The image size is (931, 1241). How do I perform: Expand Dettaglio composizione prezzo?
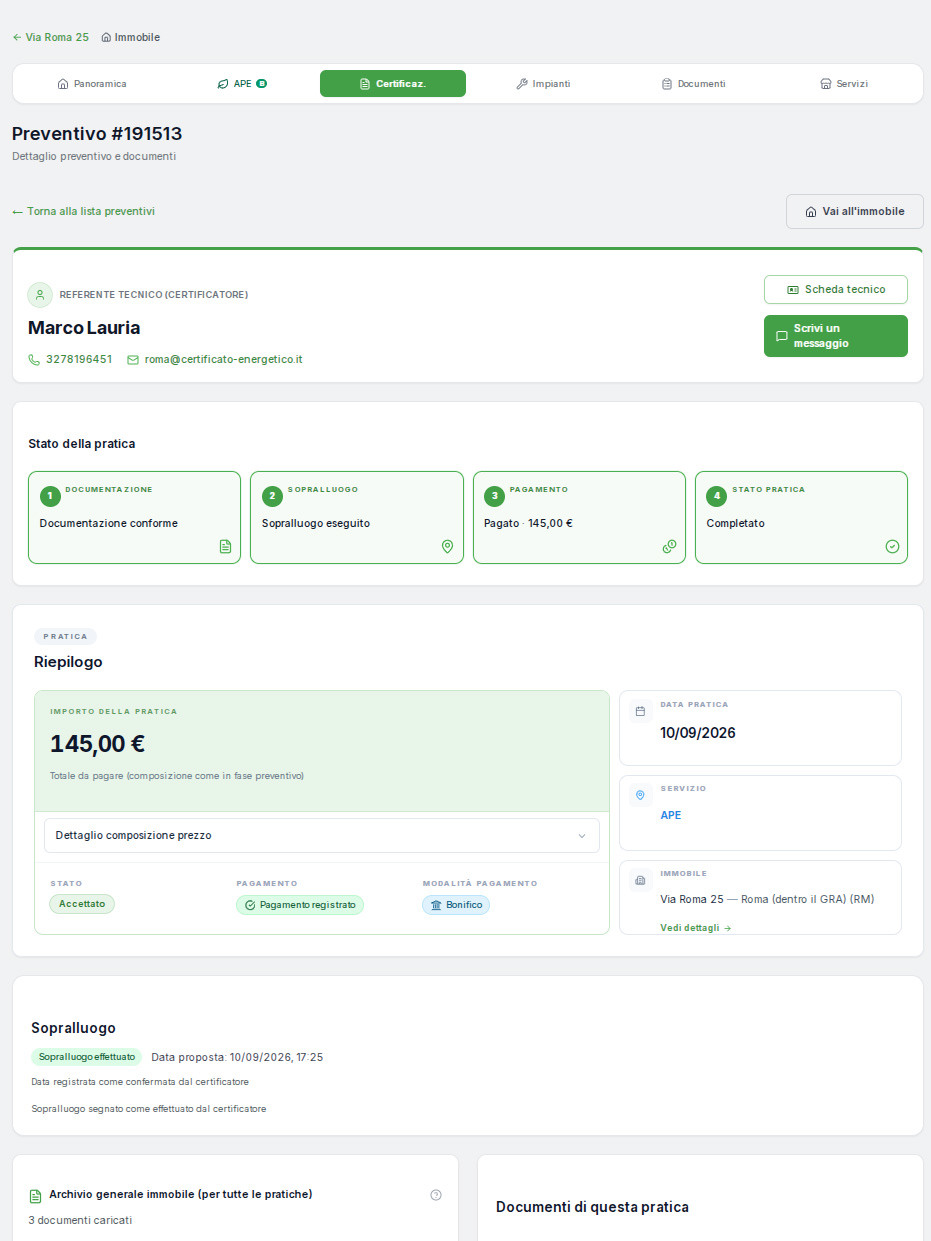coord(322,835)
